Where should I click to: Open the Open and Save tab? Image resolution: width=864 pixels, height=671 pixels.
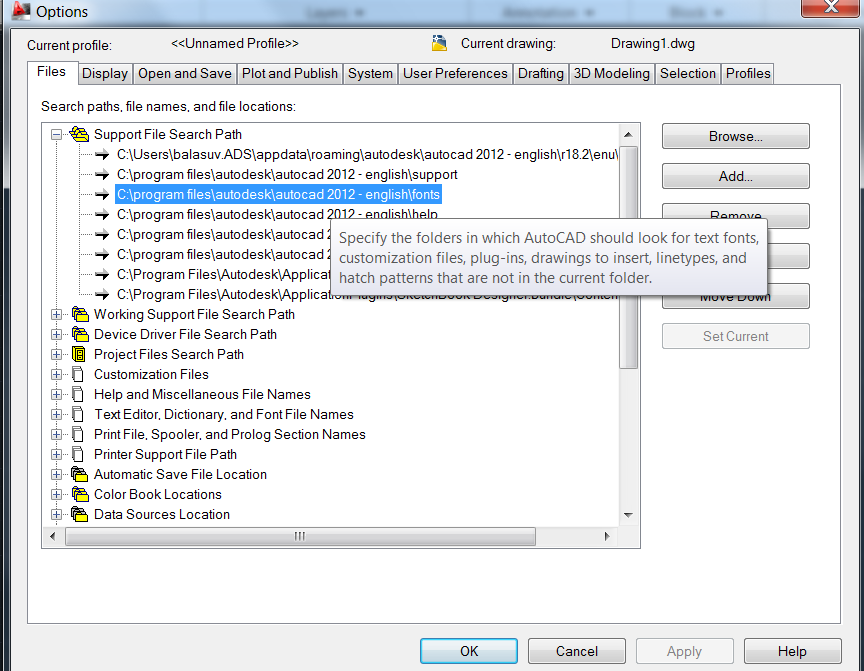(185, 74)
